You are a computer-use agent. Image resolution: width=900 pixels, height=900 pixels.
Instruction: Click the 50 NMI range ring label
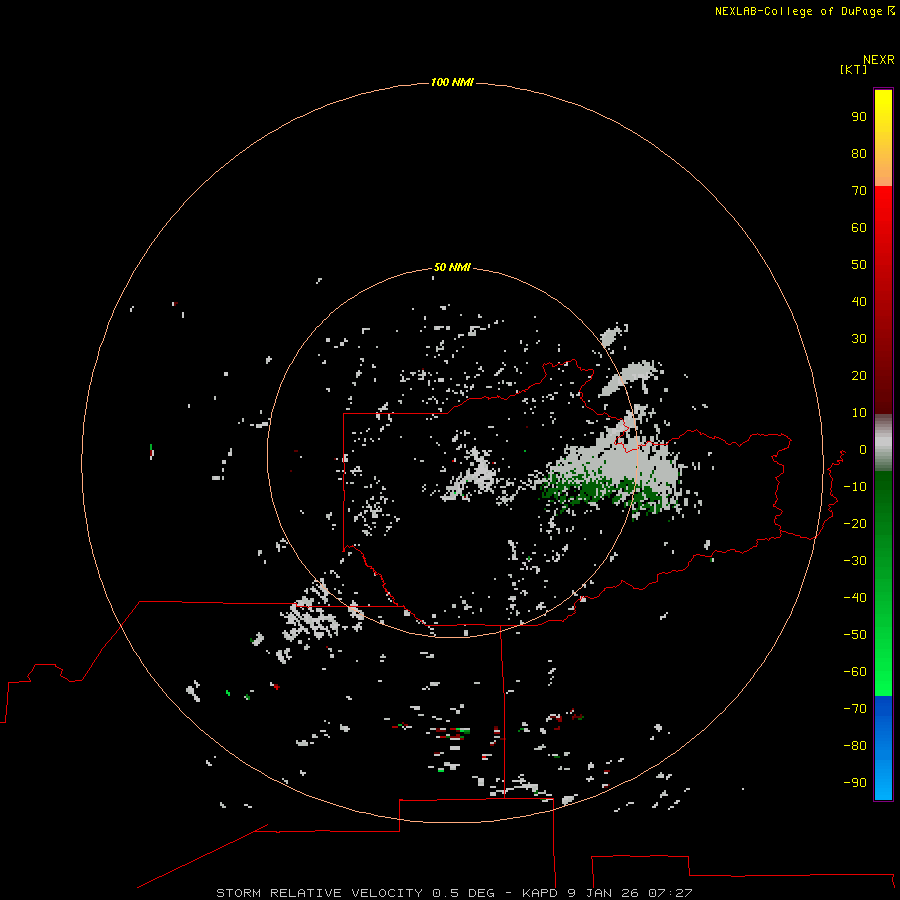[452, 267]
